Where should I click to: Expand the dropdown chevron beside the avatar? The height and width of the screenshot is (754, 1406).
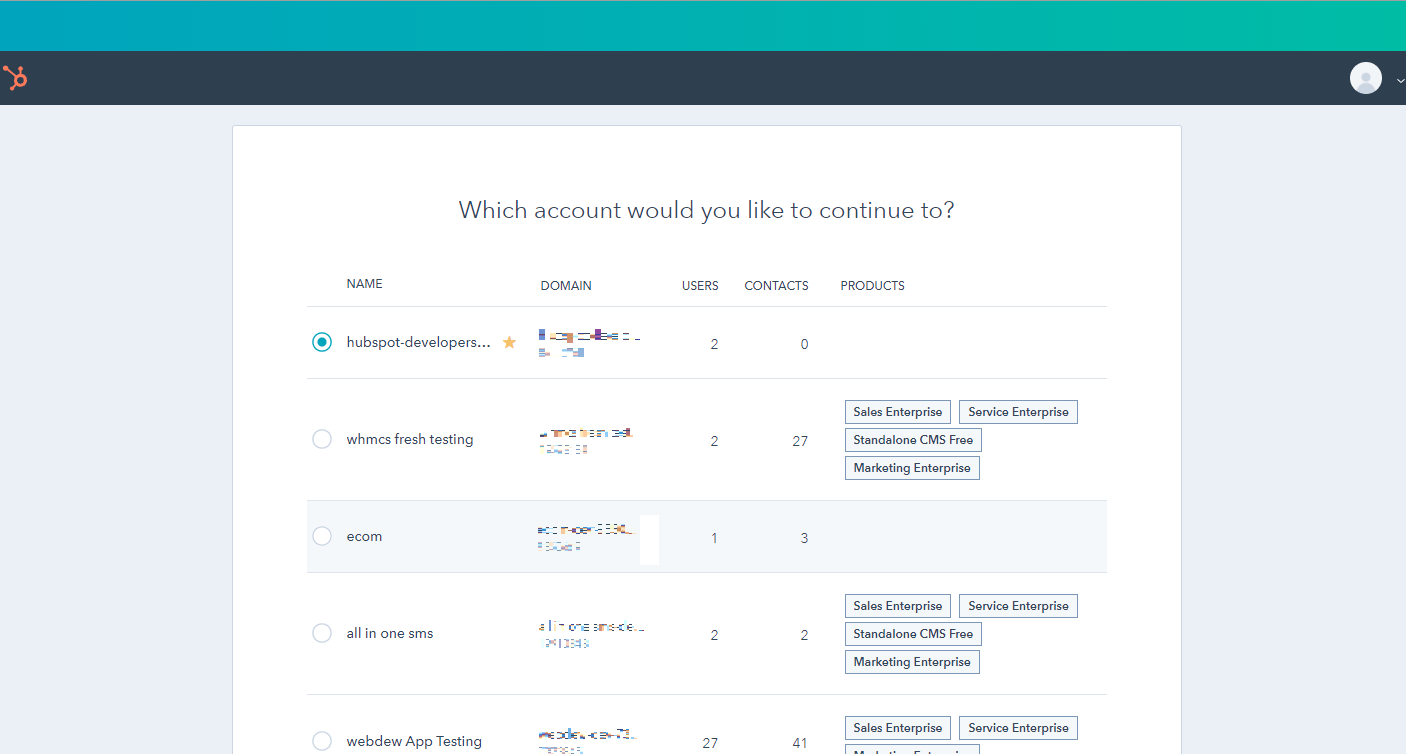(1400, 80)
